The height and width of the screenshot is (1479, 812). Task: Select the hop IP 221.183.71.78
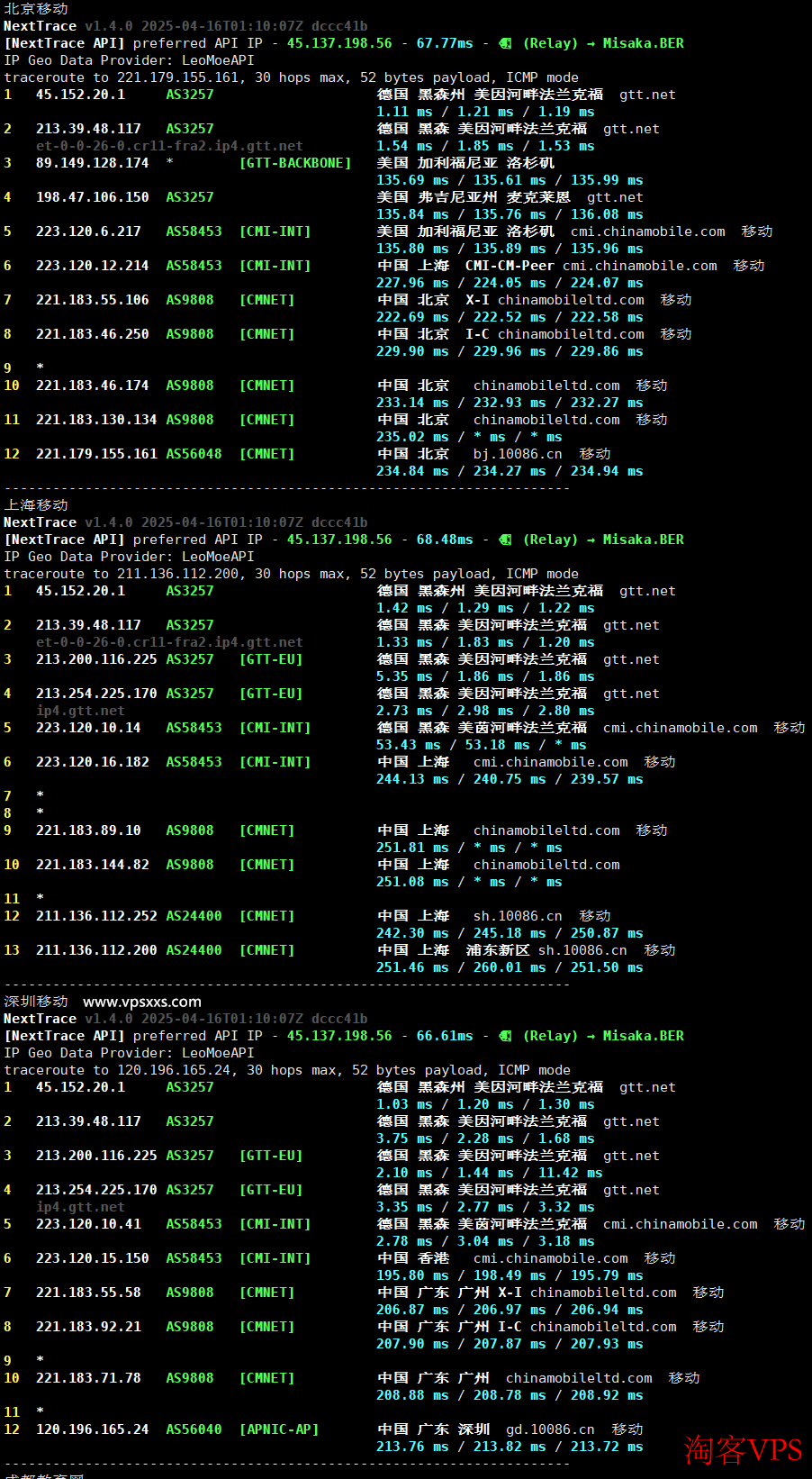coord(88,1378)
